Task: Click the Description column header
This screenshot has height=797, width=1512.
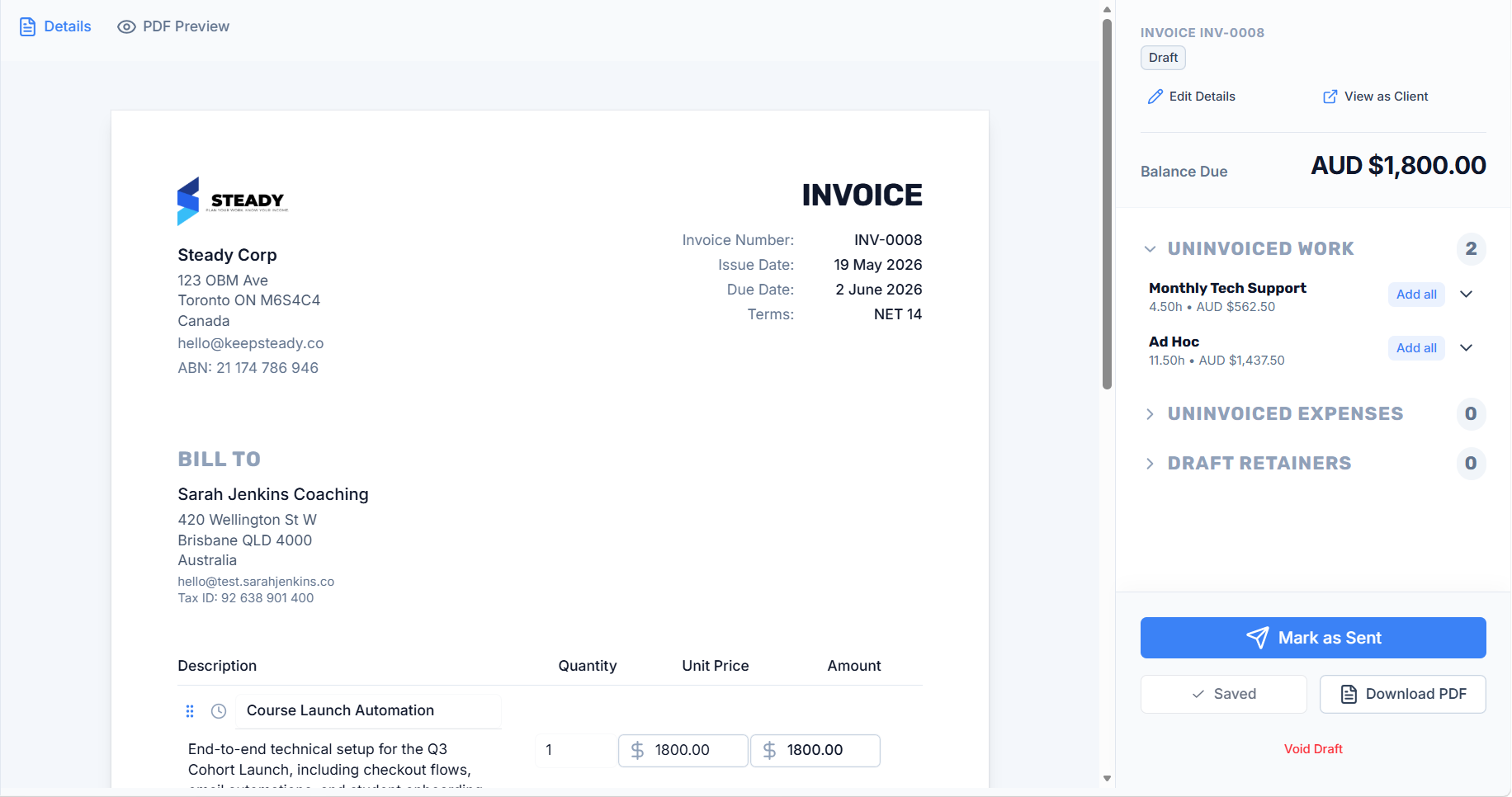Action: tap(217, 666)
